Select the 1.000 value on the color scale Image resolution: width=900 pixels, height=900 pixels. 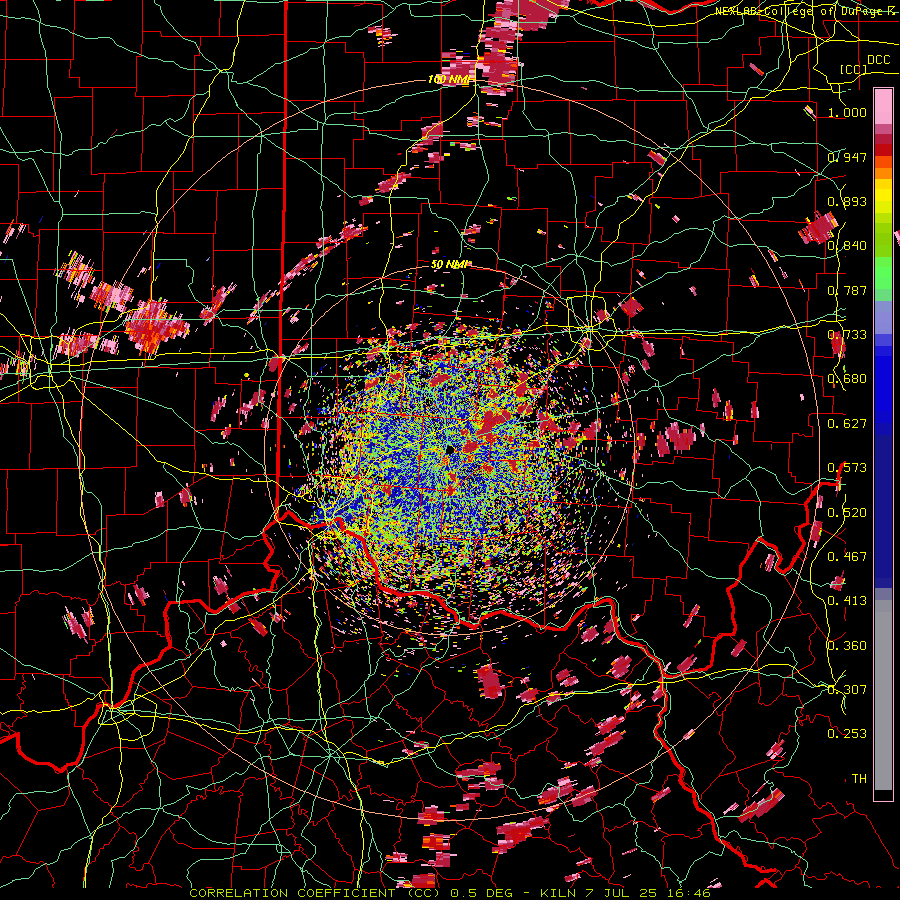click(x=847, y=112)
